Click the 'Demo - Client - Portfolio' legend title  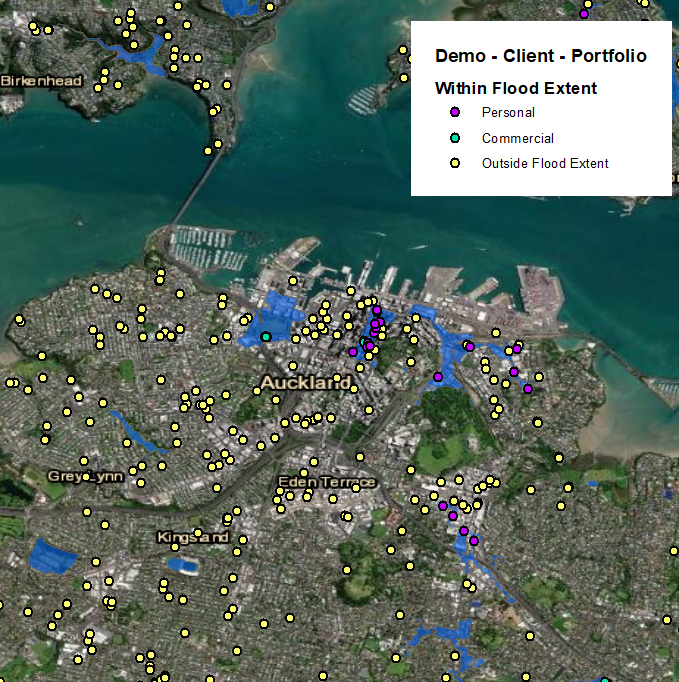pos(541,56)
